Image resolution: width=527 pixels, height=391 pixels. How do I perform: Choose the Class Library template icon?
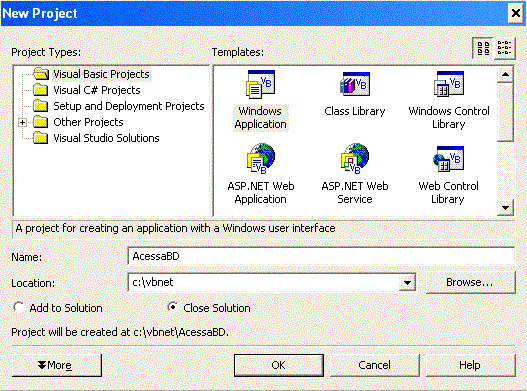click(355, 84)
